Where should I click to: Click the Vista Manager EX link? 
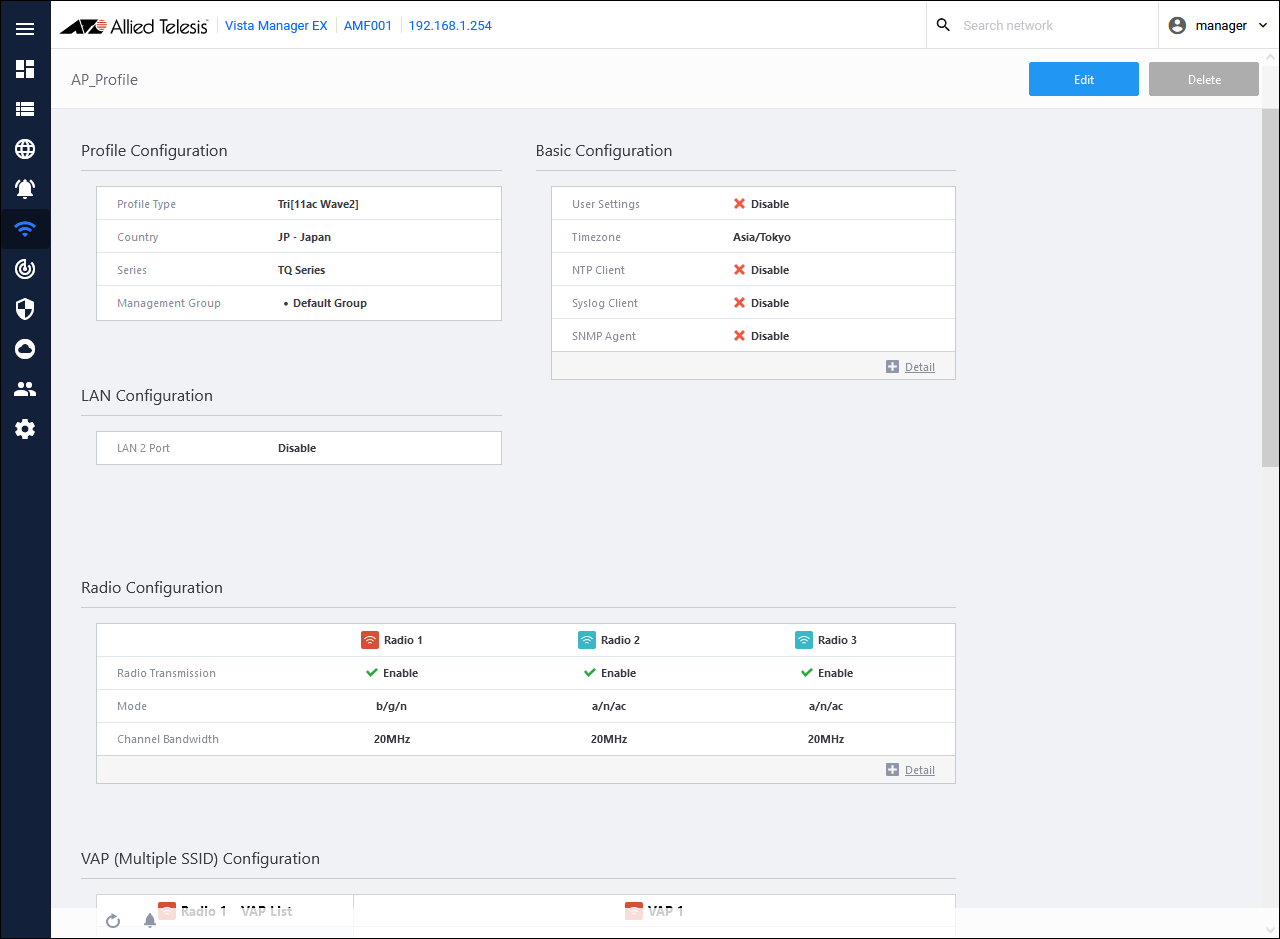click(276, 26)
